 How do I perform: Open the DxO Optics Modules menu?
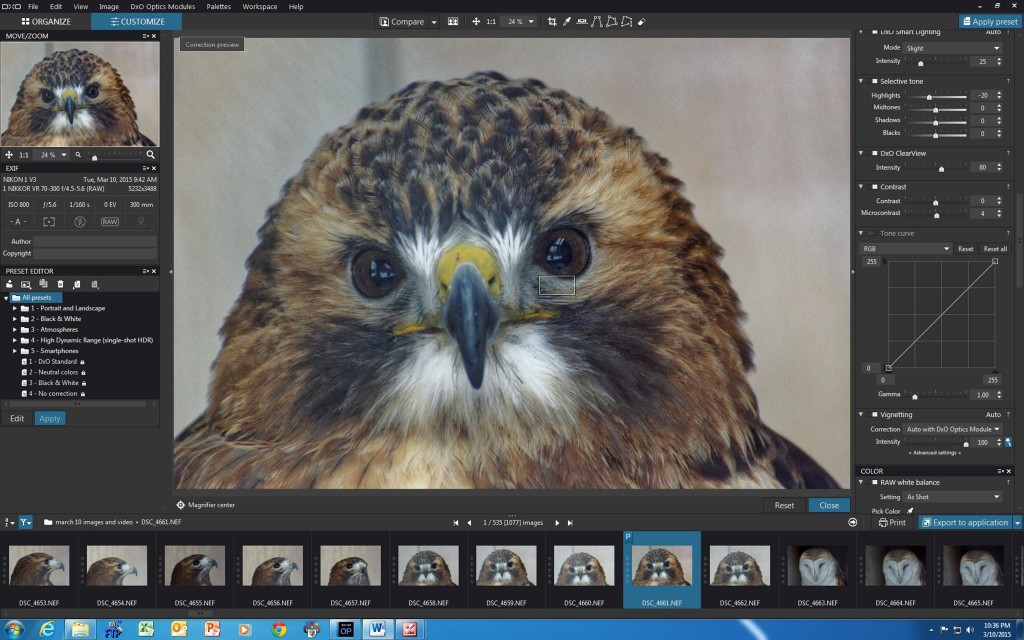[163, 7]
